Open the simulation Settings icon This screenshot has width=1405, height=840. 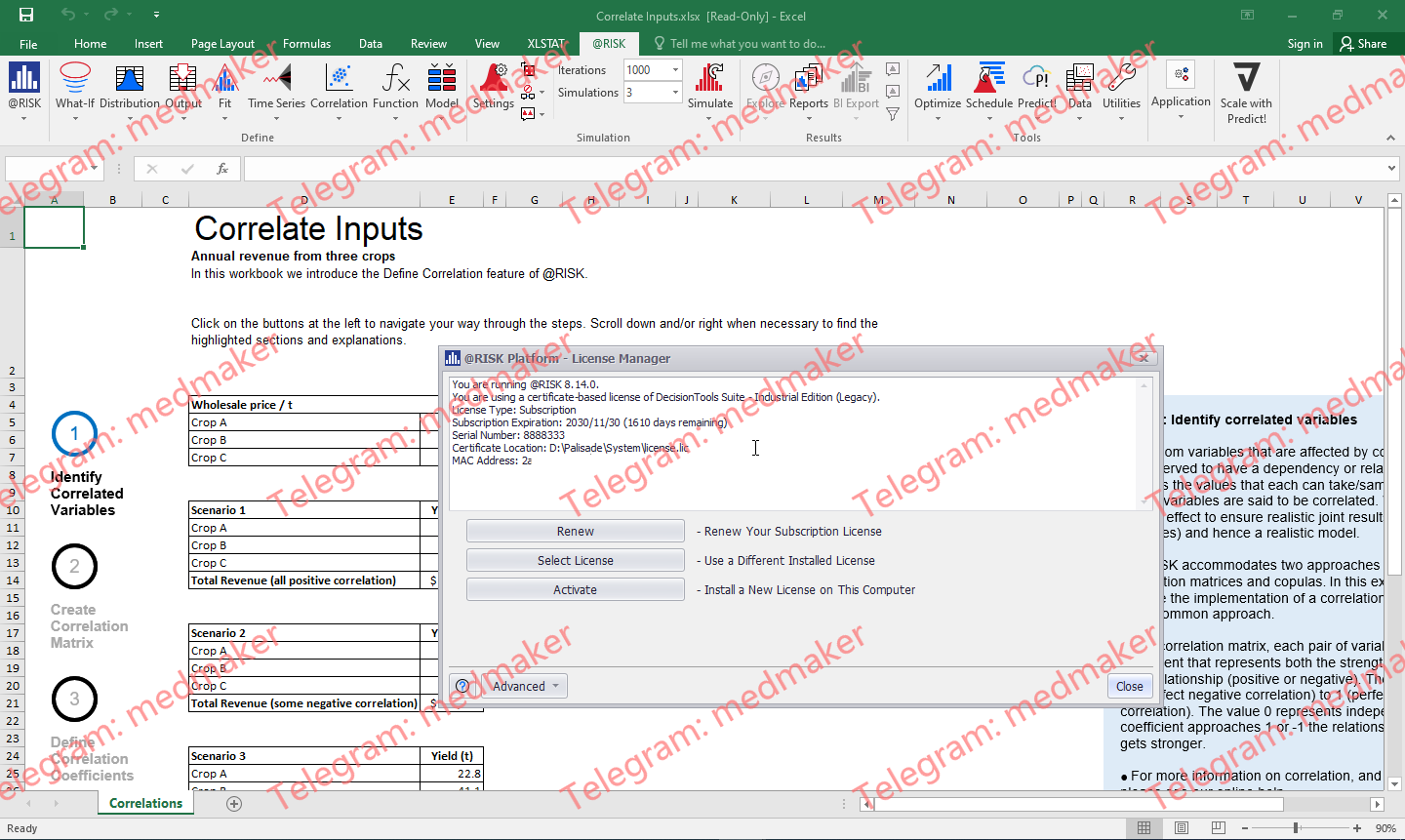coord(493,86)
